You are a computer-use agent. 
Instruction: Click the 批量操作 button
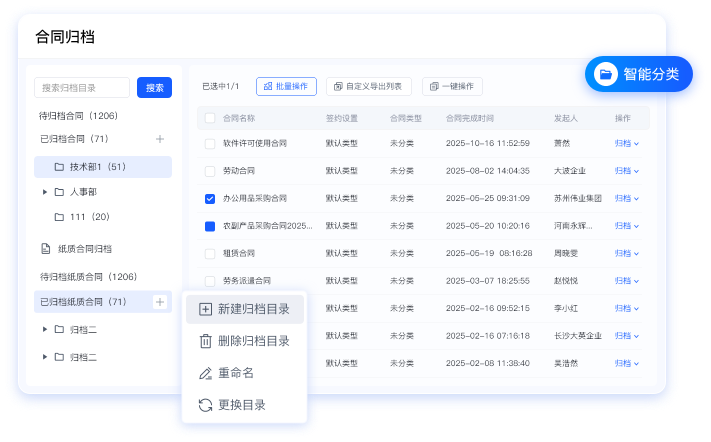point(286,87)
